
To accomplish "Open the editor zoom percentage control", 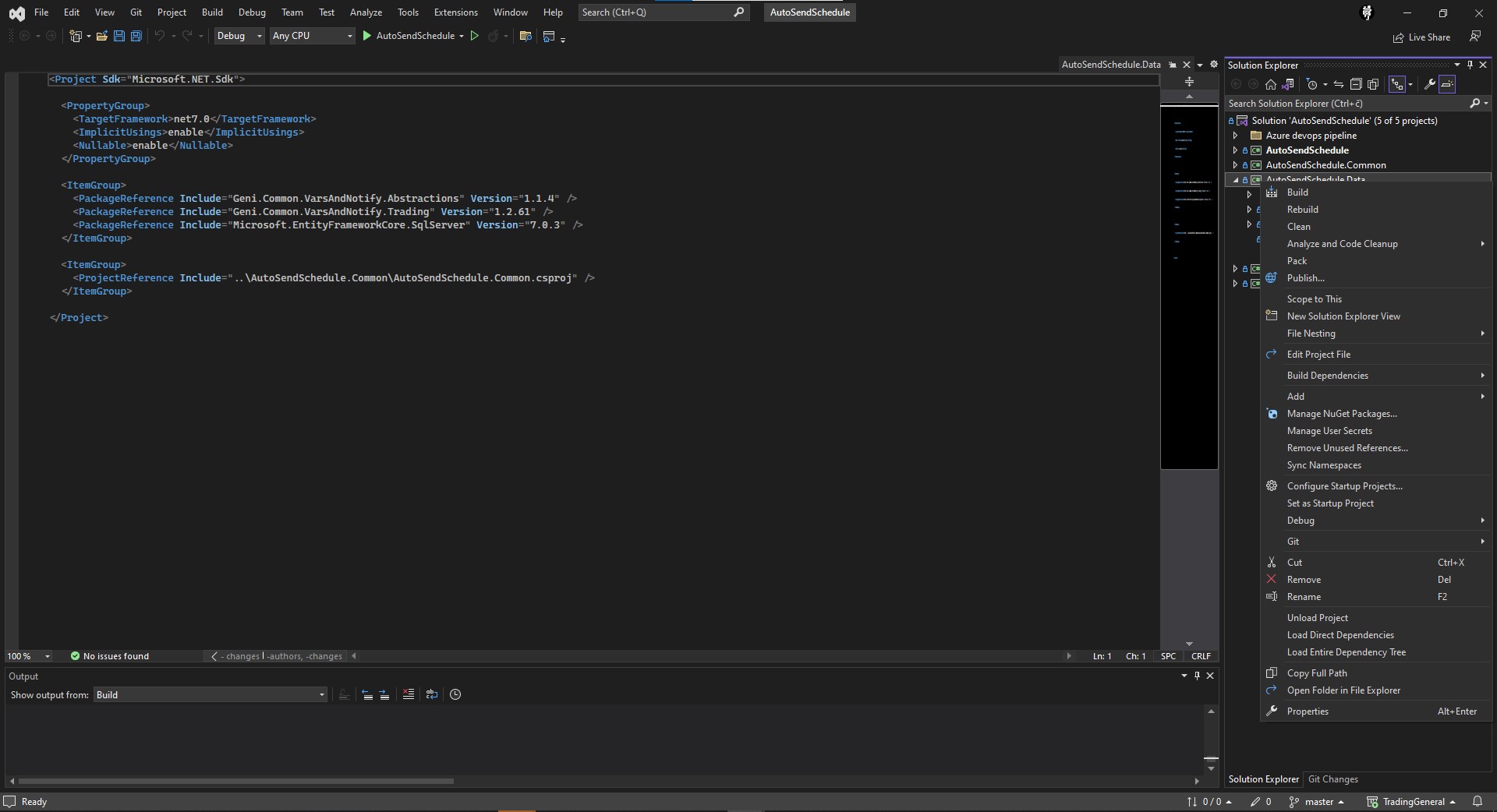I will (x=27, y=656).
